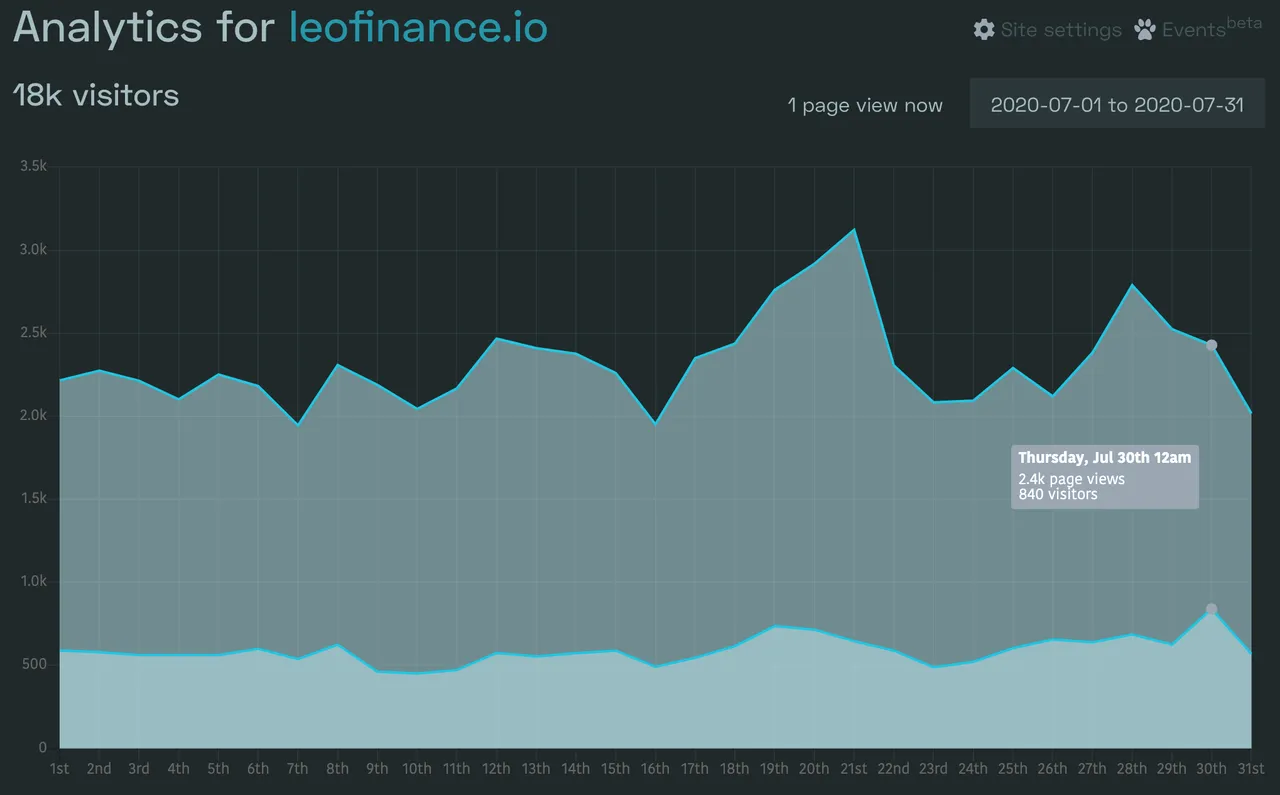1280x795 pixels.
Task: Click the 500 y-axis label
Action: tap(35, 664)
